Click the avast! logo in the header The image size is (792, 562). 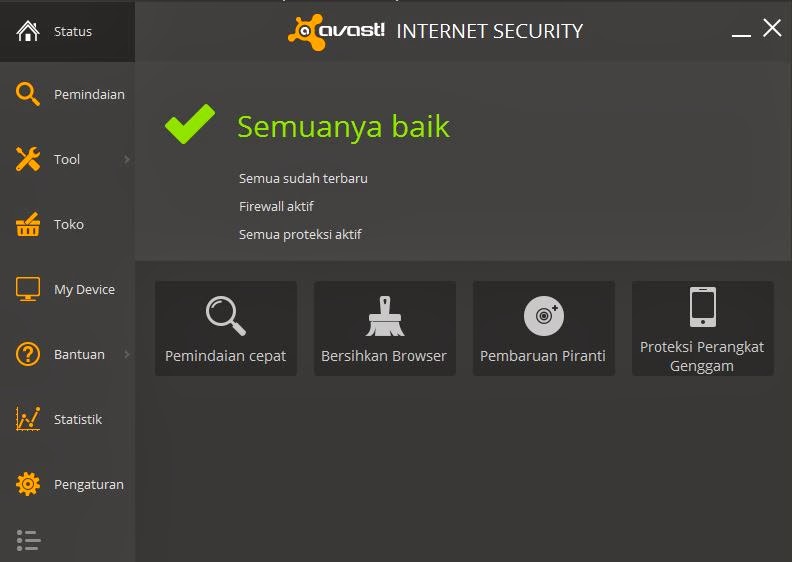[x=336, y=32]
